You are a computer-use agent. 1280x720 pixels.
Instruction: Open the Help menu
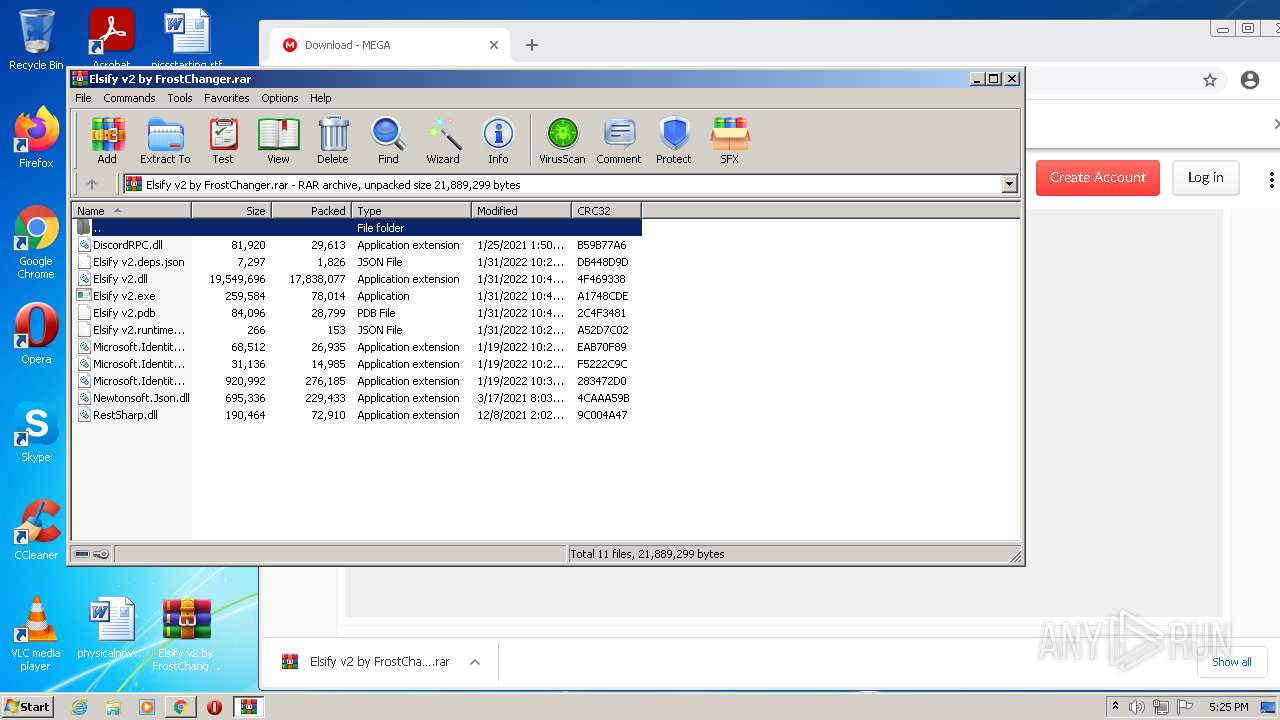coord(320,98)
